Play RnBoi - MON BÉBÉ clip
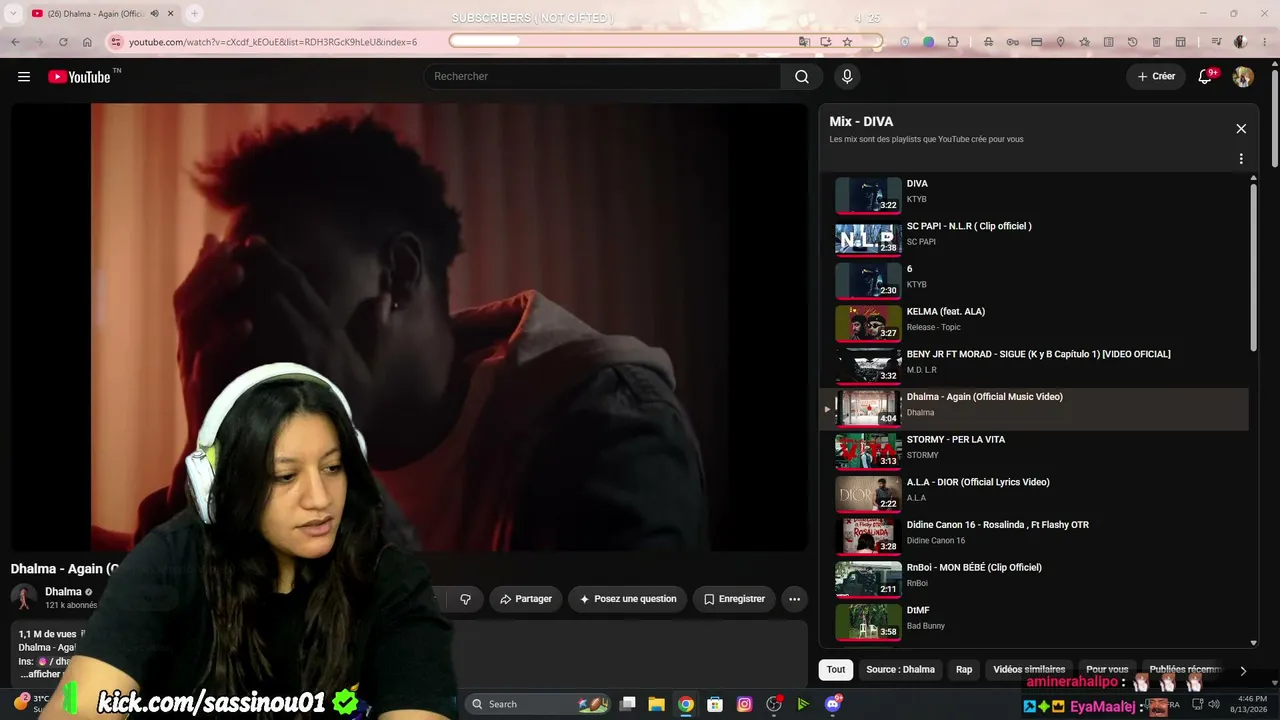 (1034, 578)
